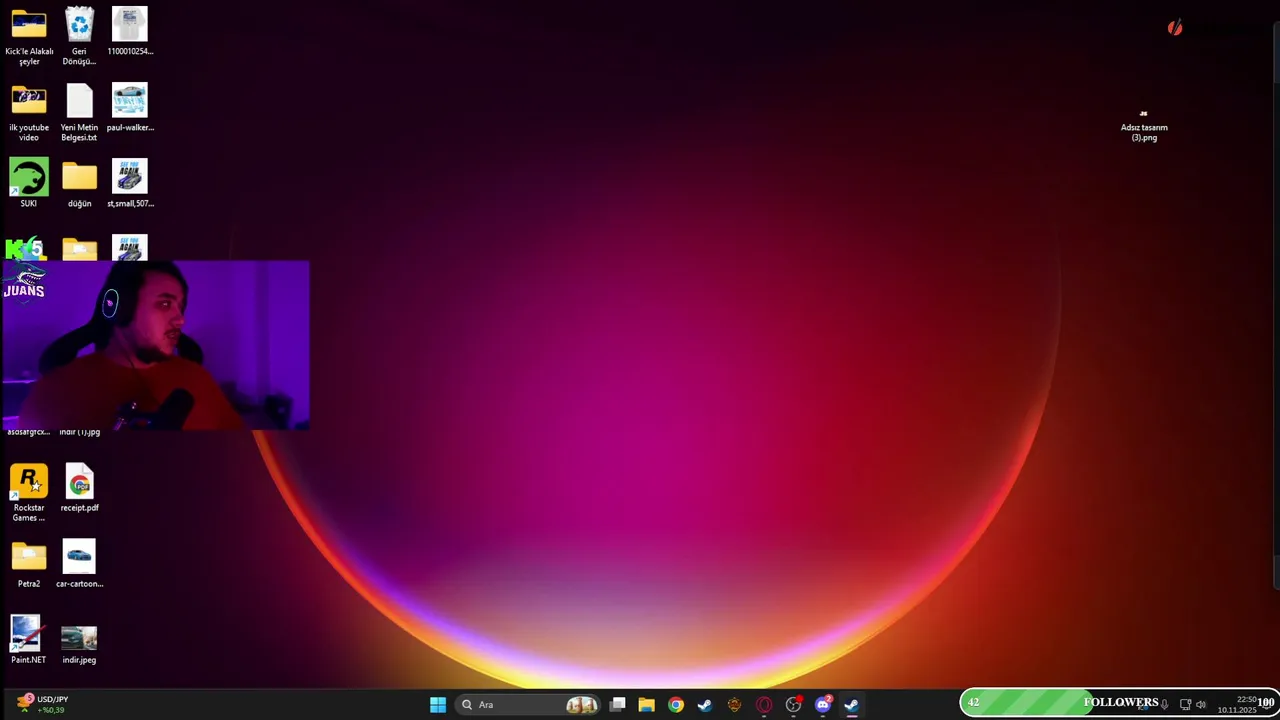The image size is (1280, 720).
Task: Open File Explorer from taskbar
Action: pos(647,705)
